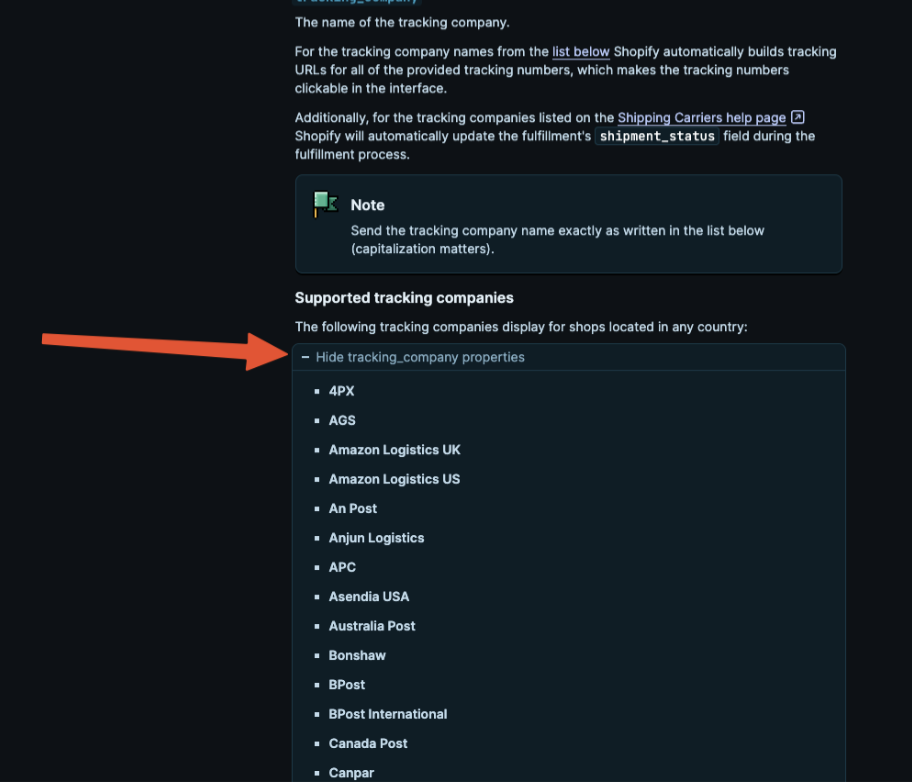Click the Australia Post entry
Screen dimensions: 912x782
[372, 626]
